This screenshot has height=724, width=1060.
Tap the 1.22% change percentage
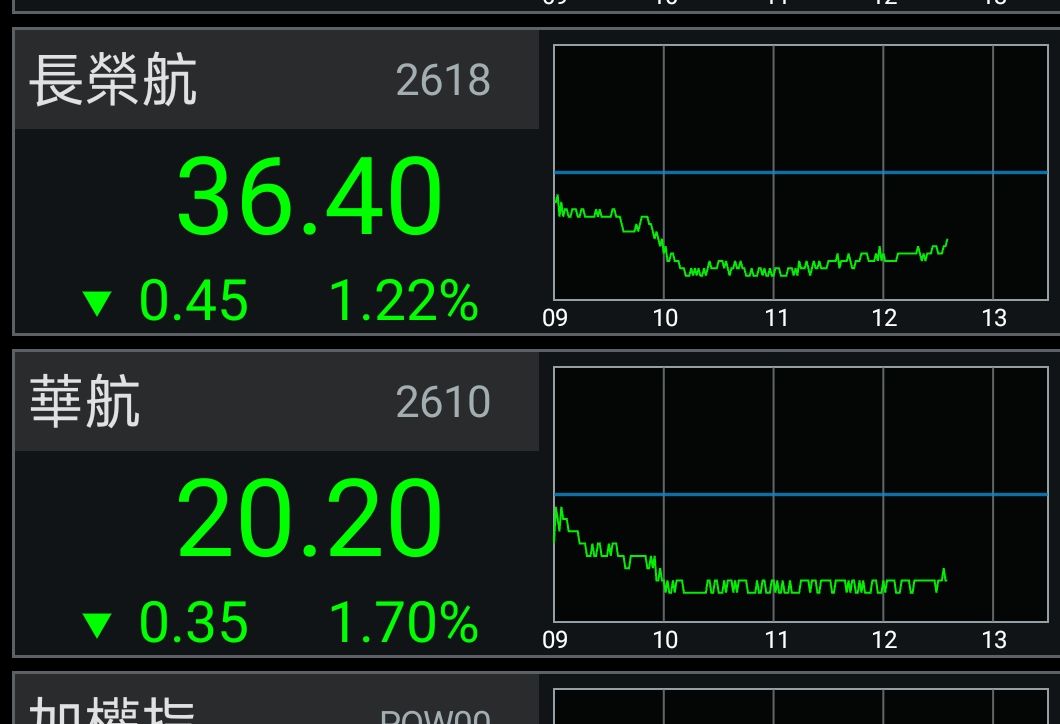pos(404,300)
